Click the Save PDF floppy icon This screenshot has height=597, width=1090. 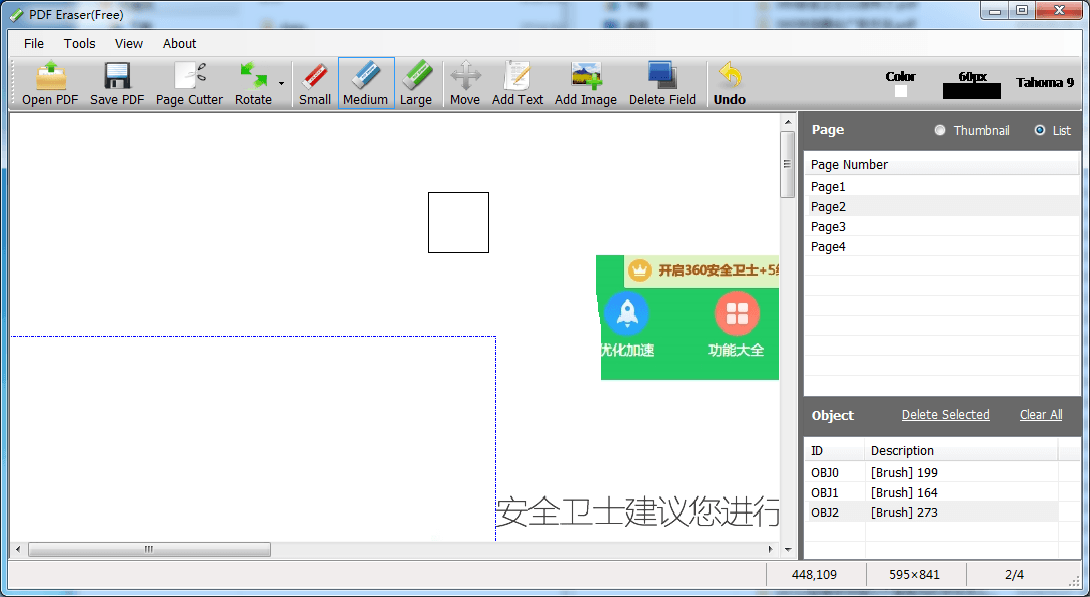coord(117,83)
